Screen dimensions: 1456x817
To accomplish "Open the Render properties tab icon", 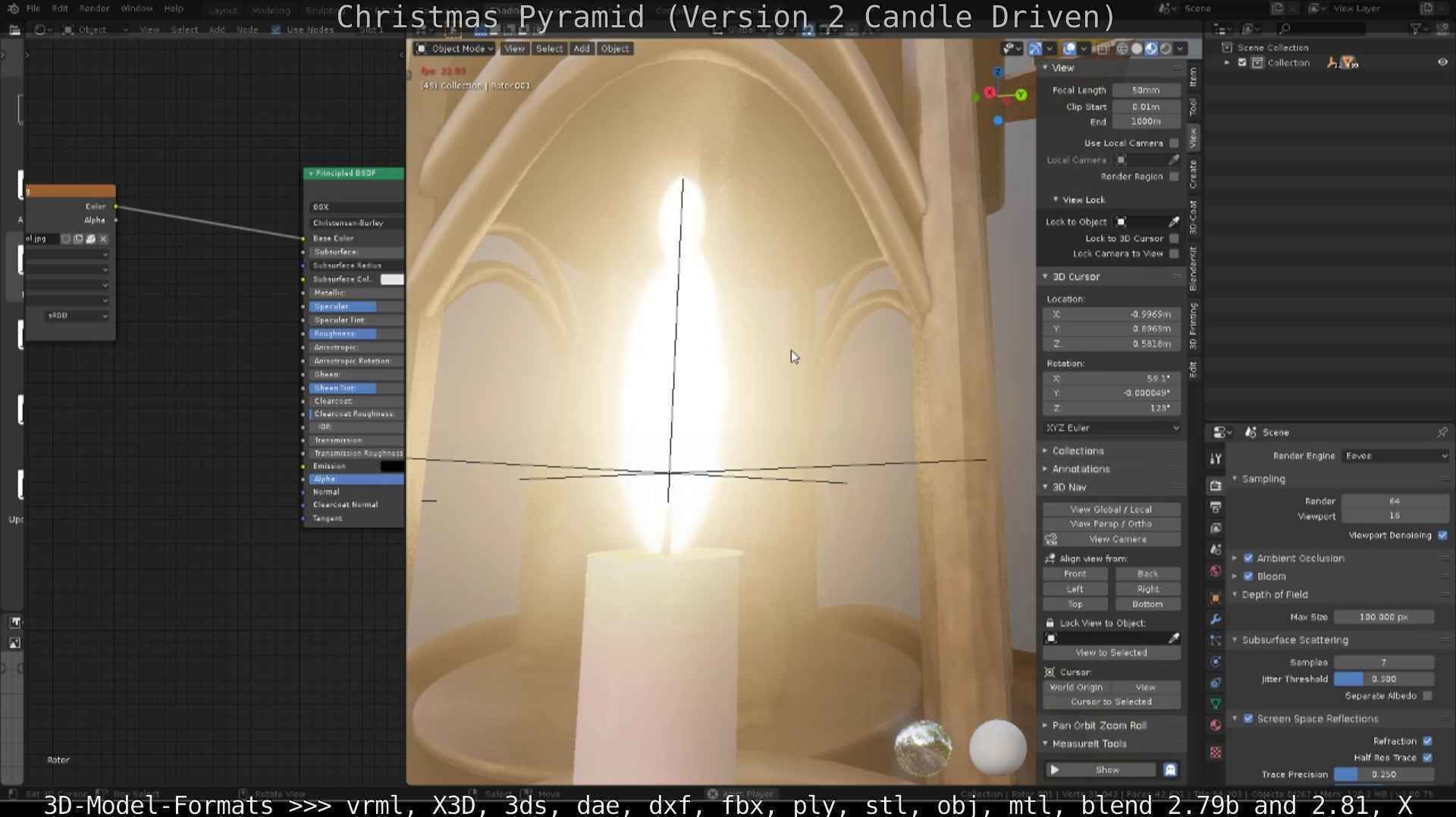I will click(1216, 486).
